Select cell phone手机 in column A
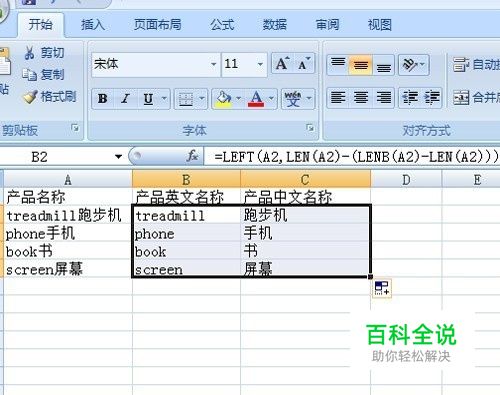Viewport: 500px width, 395px height. [x=68, y=233]
